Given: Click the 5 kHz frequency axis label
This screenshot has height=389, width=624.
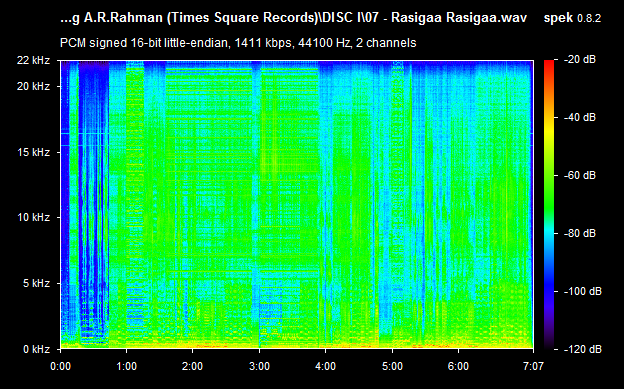Looking at the screenshot, I should [x=36, y=283].
